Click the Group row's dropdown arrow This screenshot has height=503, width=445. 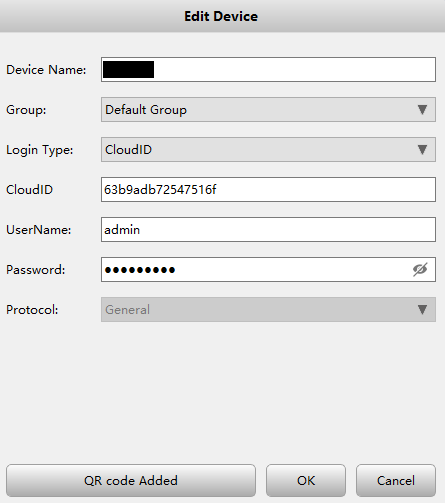pyautogui.click(x=422, y=109)
